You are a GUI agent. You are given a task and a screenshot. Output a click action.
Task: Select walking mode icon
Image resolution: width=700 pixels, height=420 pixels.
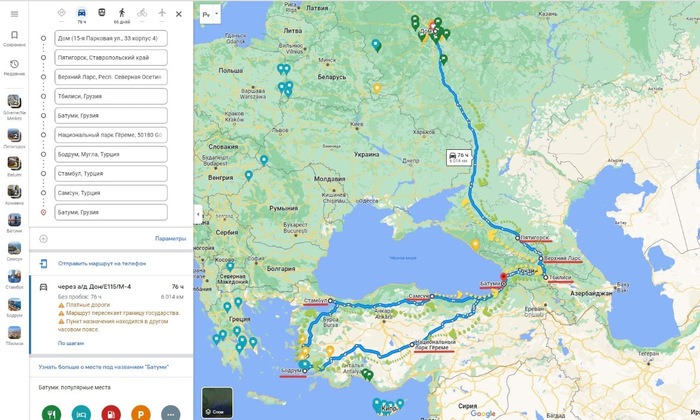pyautogui.click(x=122, y=12)
